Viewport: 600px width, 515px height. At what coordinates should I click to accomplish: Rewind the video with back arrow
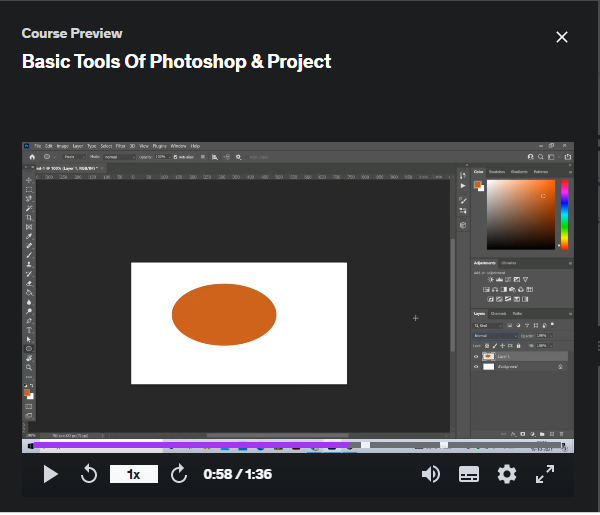[89, 474]
